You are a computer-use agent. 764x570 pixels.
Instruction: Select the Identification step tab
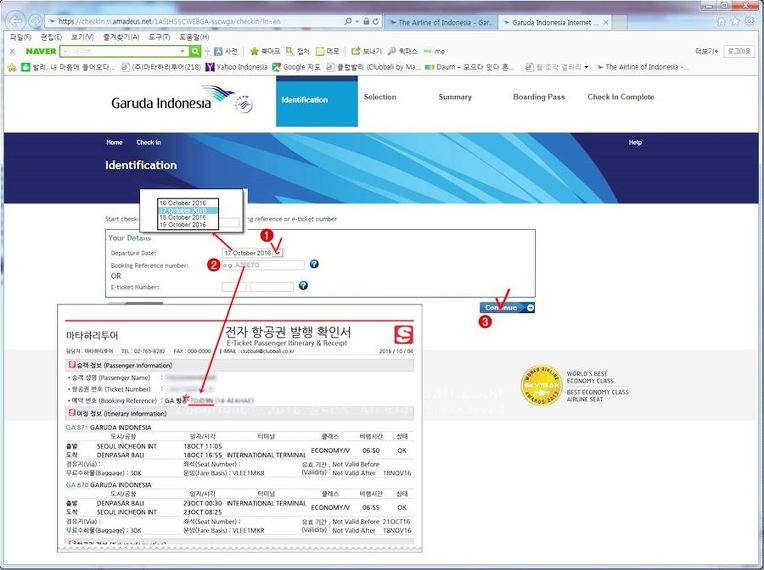coord(317,101)
